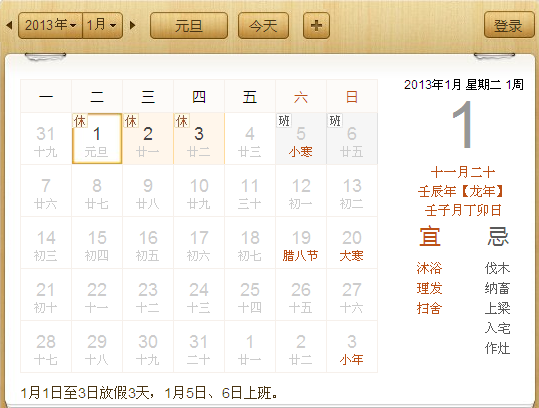Image resolution: width=539 pixels, height=408 pixels.
Task: Select date 27 十六
Action: tap(352, 295)
